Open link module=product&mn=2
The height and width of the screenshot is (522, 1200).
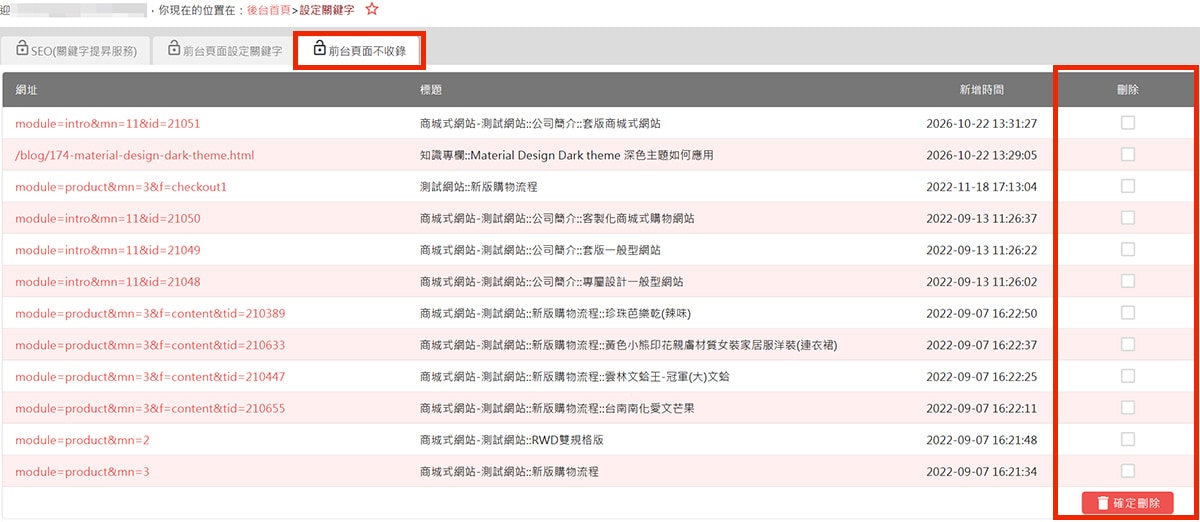[x=83, y=440]
